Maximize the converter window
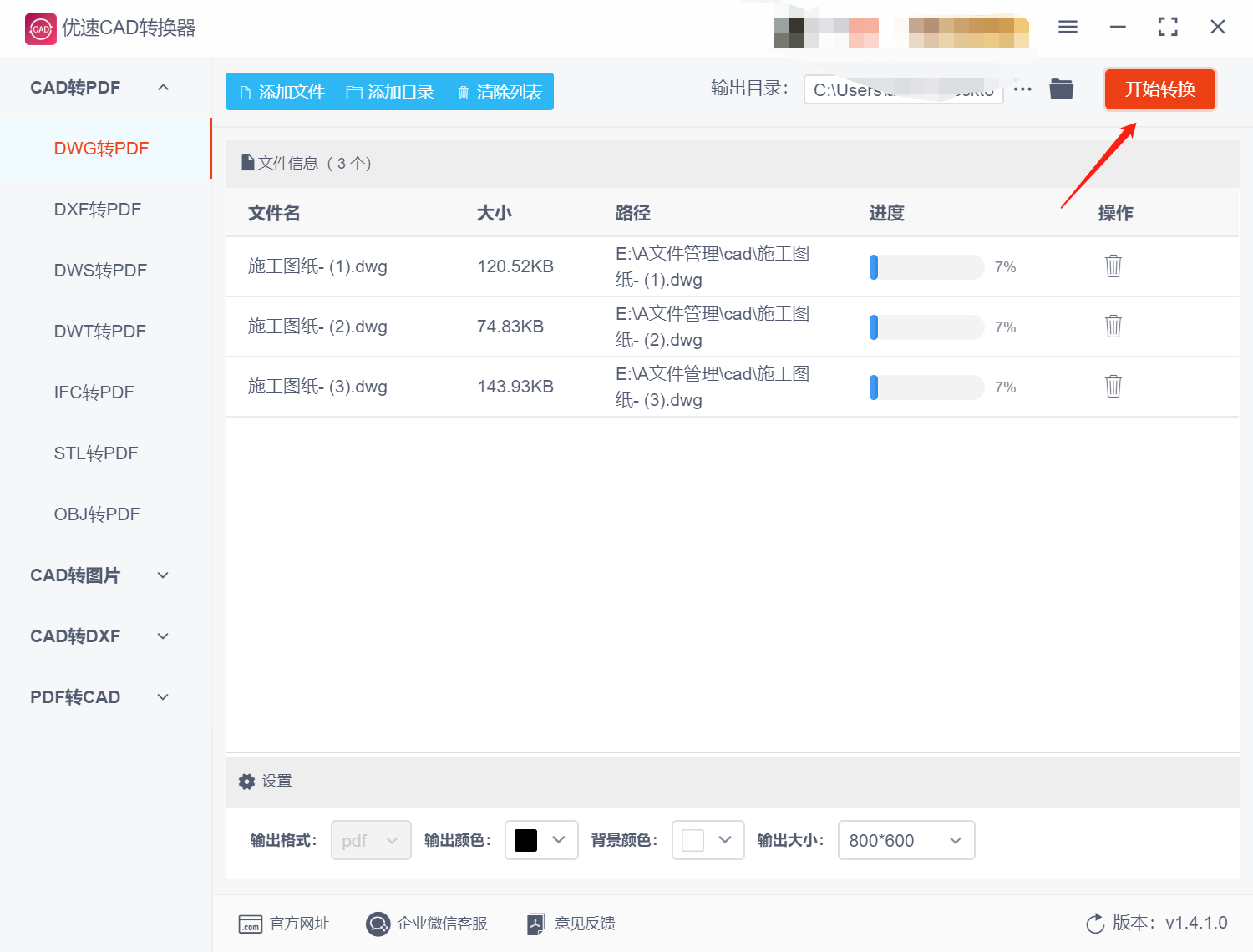Image resolution: width=1253 pixels, height=952 pixels. pyautogui.click(x=1168, y=27)
